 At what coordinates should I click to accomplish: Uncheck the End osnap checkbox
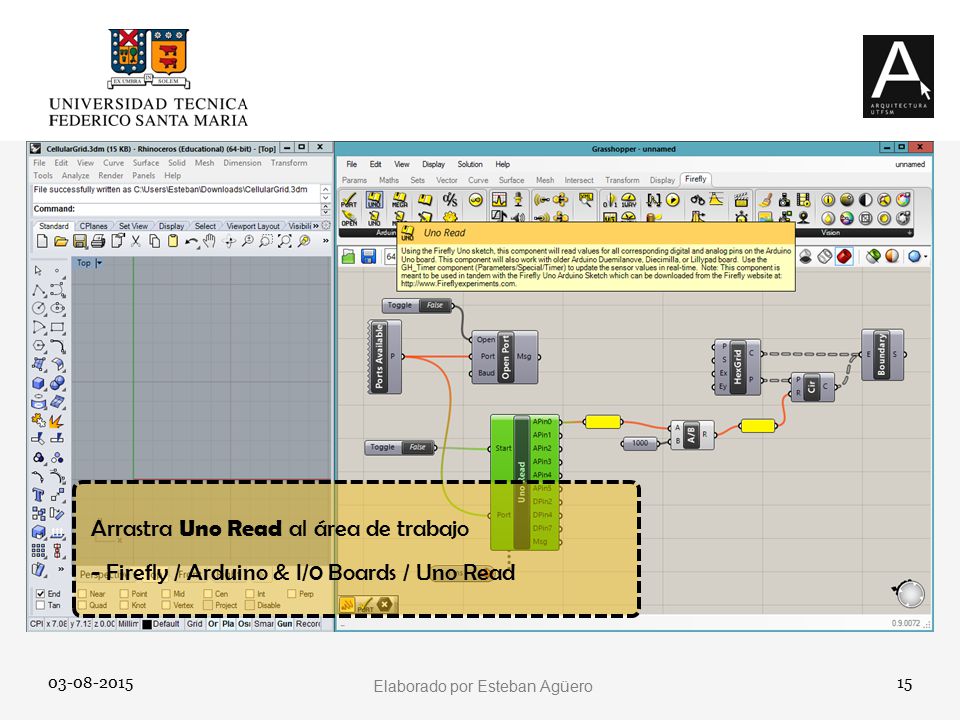(x=40, y=593)
